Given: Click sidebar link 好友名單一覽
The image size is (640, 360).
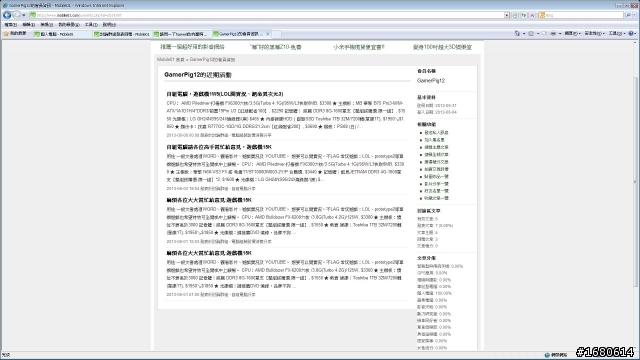Looking at the screenshot, I should coord(436,191).
